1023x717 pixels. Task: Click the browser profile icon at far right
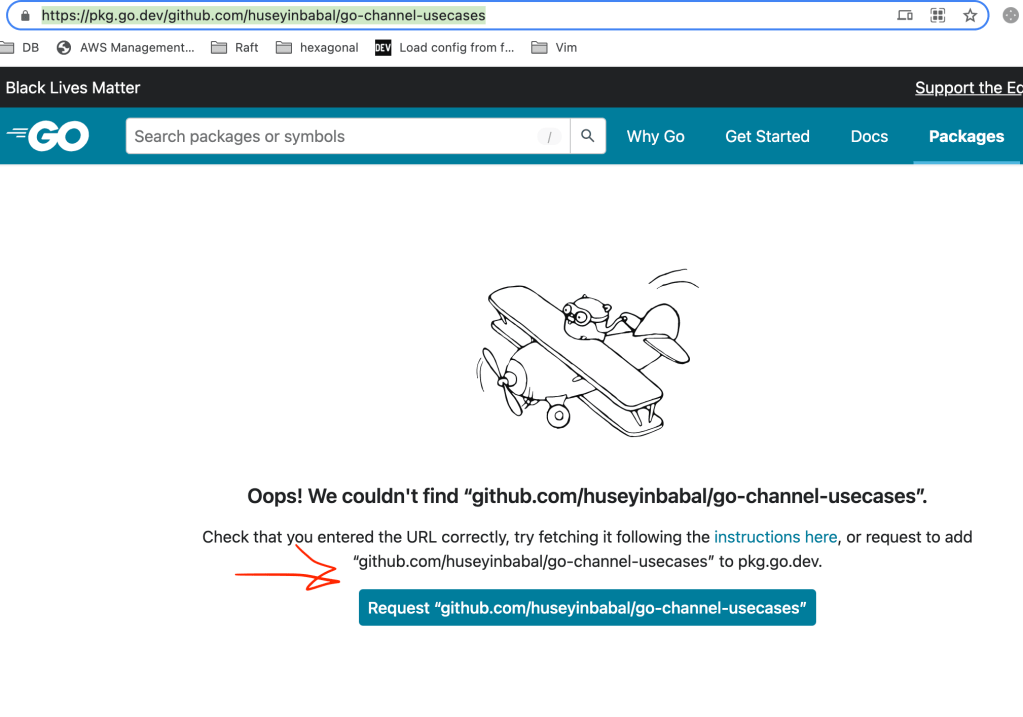click(x=1009, y=16)
